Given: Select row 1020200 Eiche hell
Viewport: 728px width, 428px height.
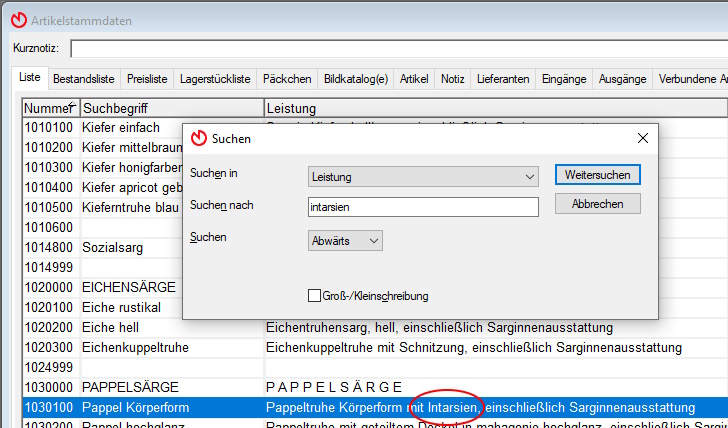Looking at the screenshot, I should pos(375,328).
